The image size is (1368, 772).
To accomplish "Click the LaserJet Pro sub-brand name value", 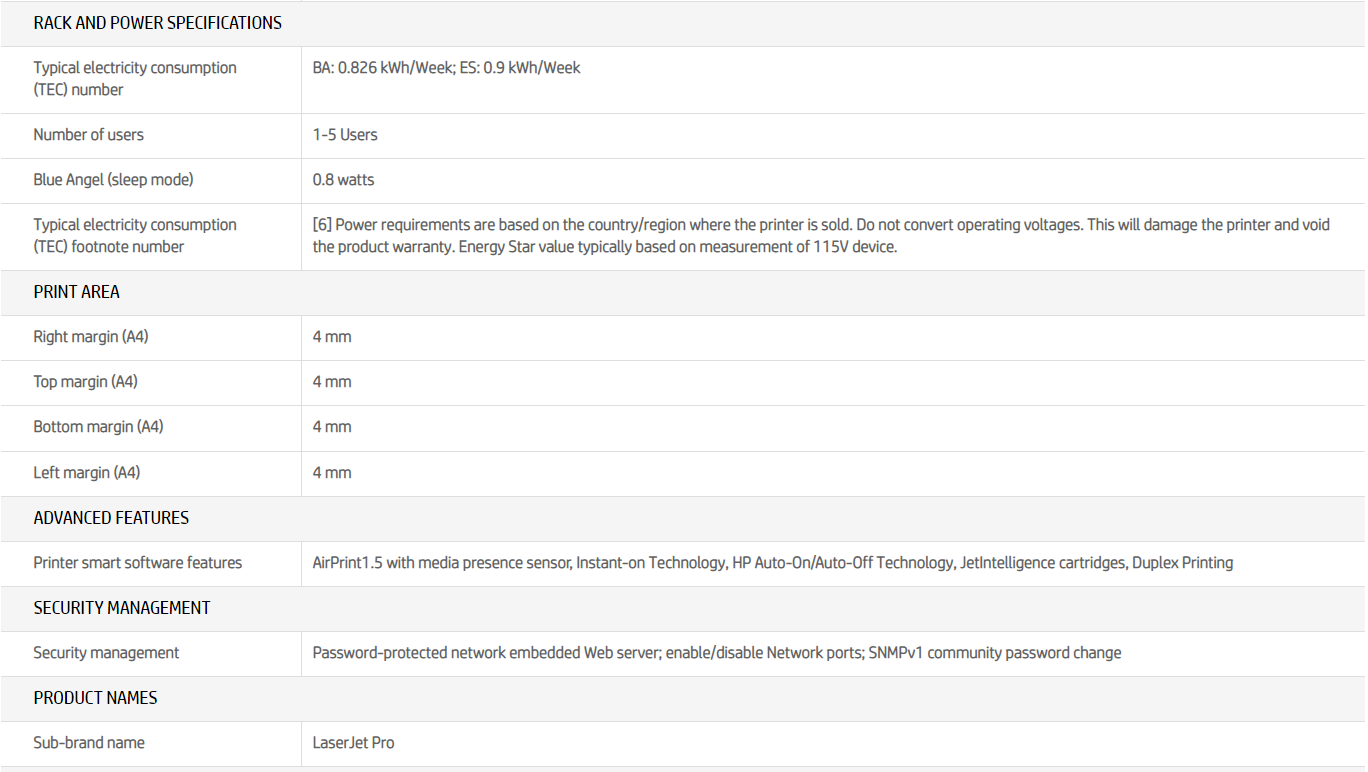I will [353, 743].
